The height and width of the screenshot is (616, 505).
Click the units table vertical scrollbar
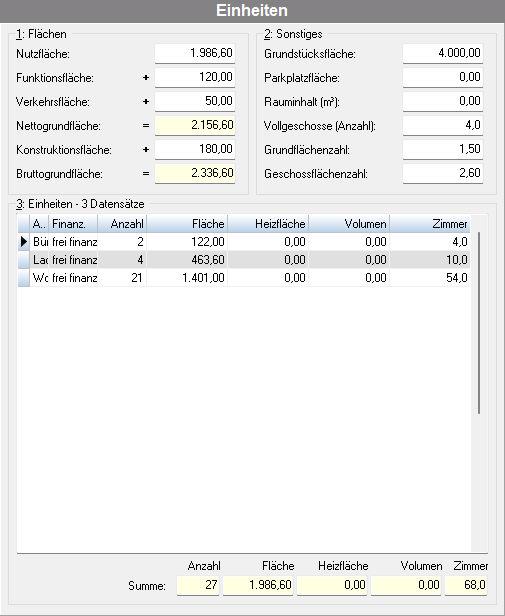click(479, 323)
